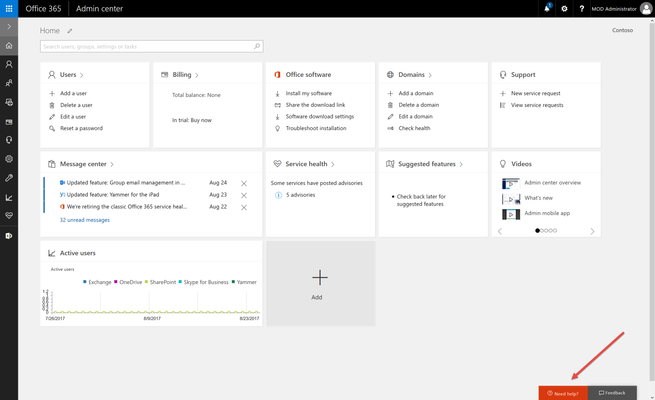Click Edit a domain
Viewport: 655px width, 400px height.
coord(416,116)
